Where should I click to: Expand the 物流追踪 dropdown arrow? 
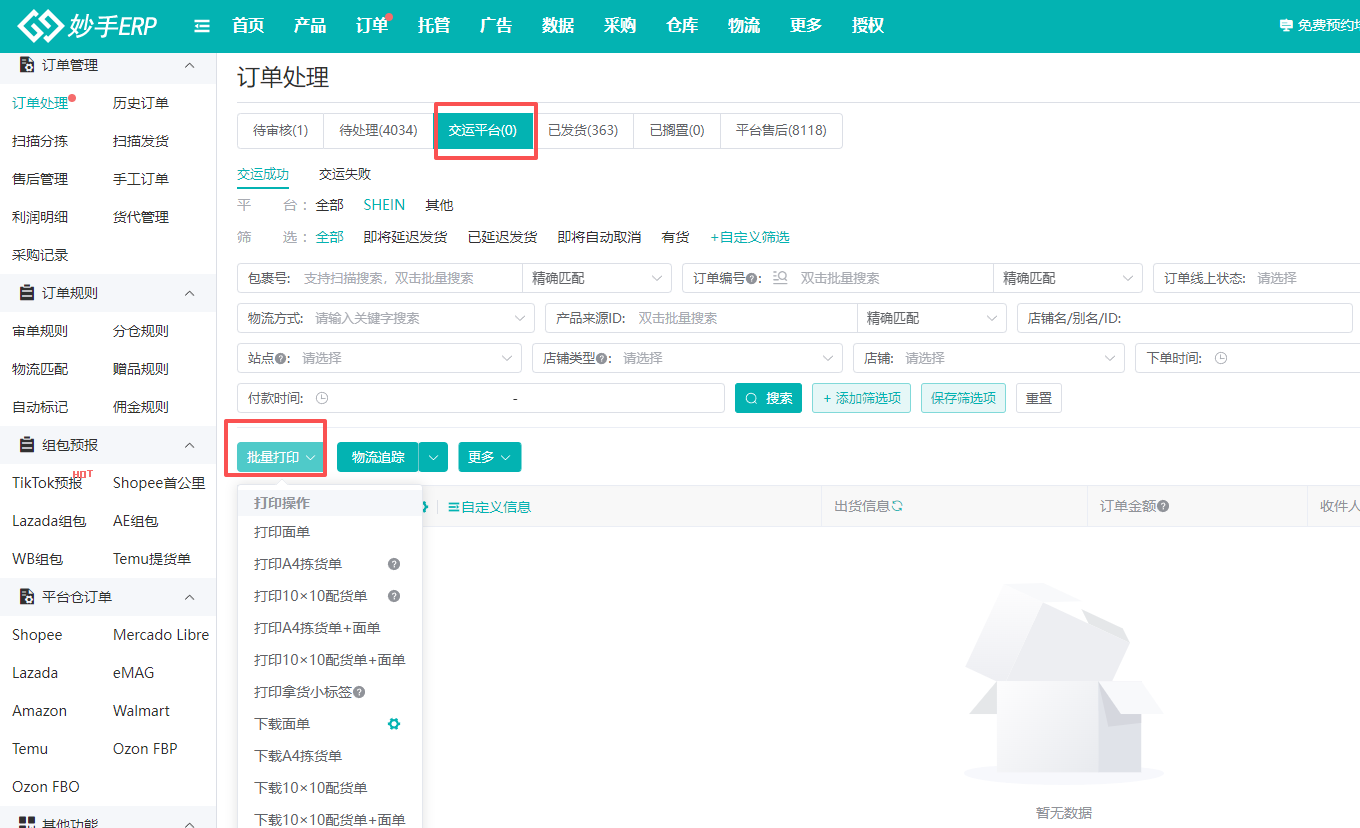coord(433,457)
